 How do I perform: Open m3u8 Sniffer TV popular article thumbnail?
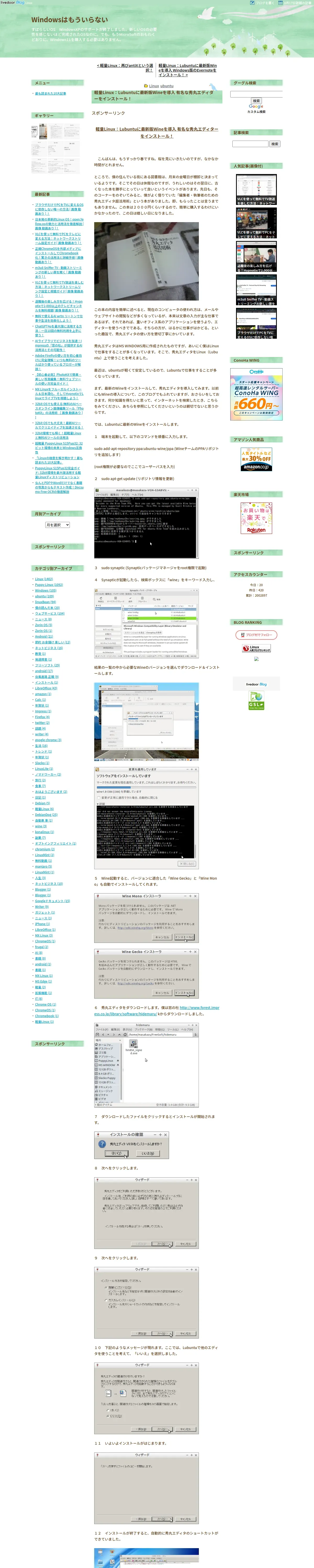pos(256,290)
